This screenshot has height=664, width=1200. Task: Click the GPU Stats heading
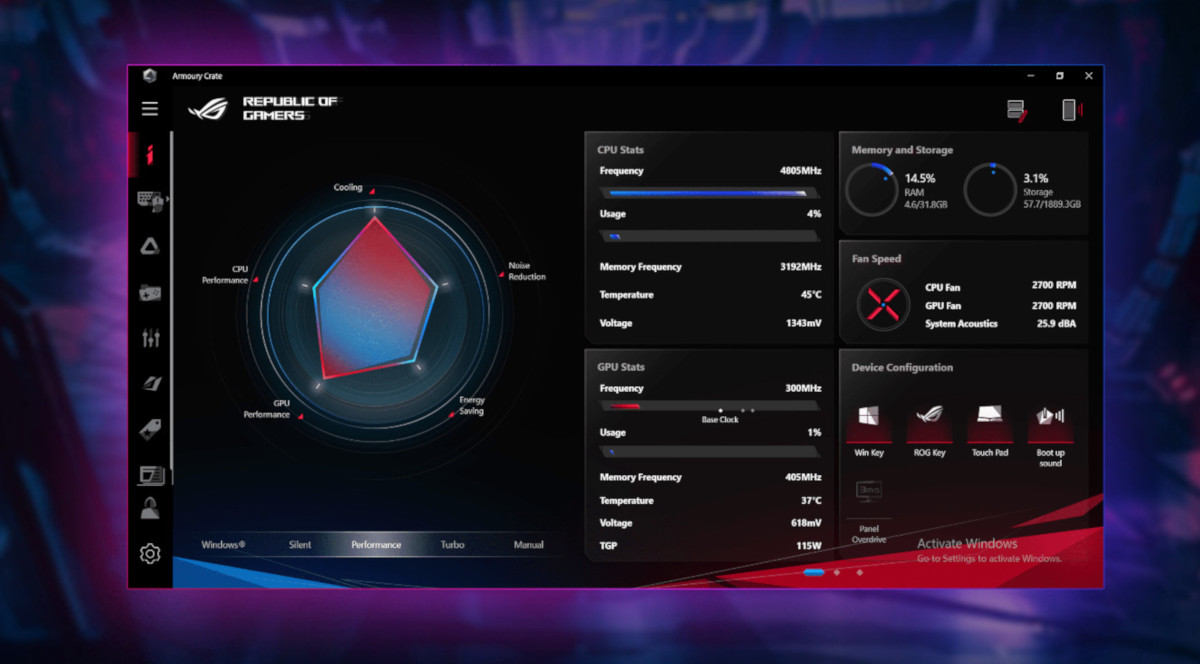(x=621, y=367)
